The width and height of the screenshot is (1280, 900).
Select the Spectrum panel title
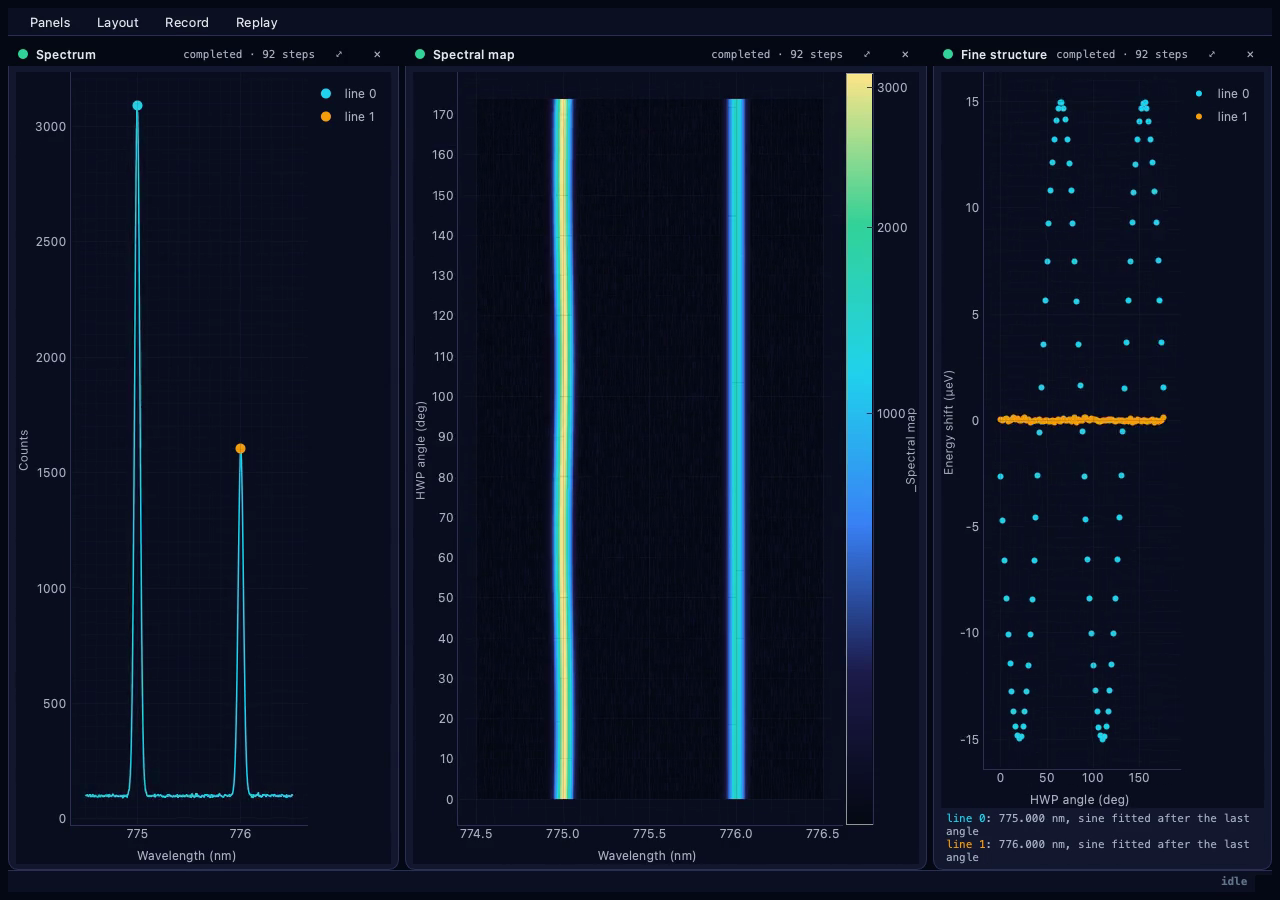coord(66,54)
